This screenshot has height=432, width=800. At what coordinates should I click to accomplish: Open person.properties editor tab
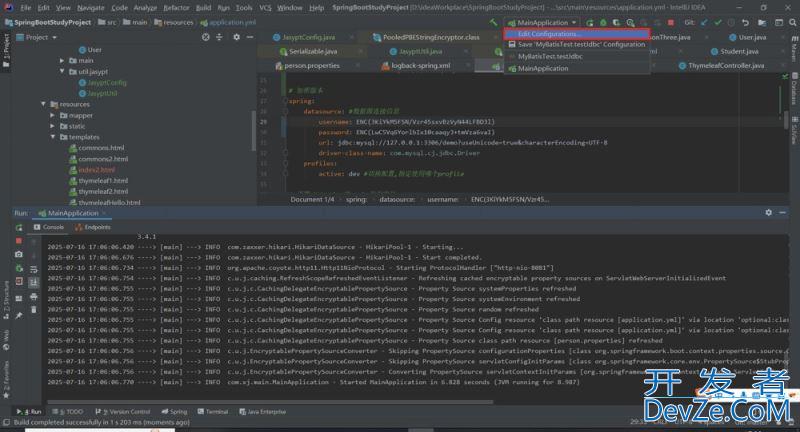[312, 66]
